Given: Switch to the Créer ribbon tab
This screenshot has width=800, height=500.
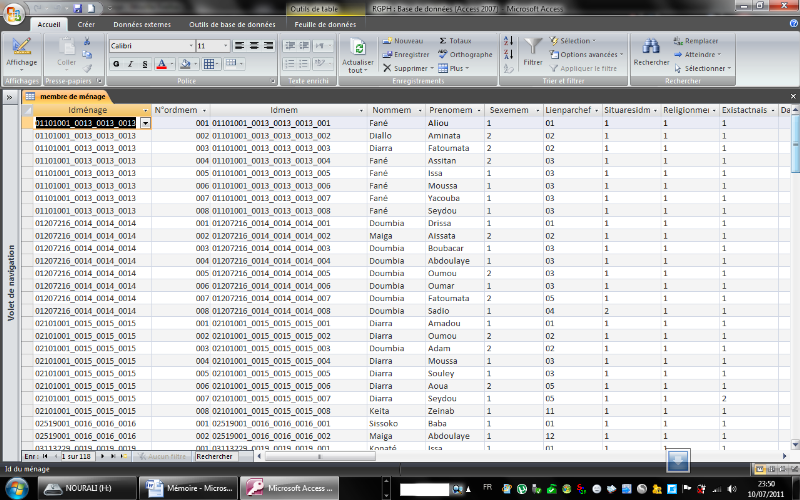Looking at the screenshot, I should pos(87,24).
